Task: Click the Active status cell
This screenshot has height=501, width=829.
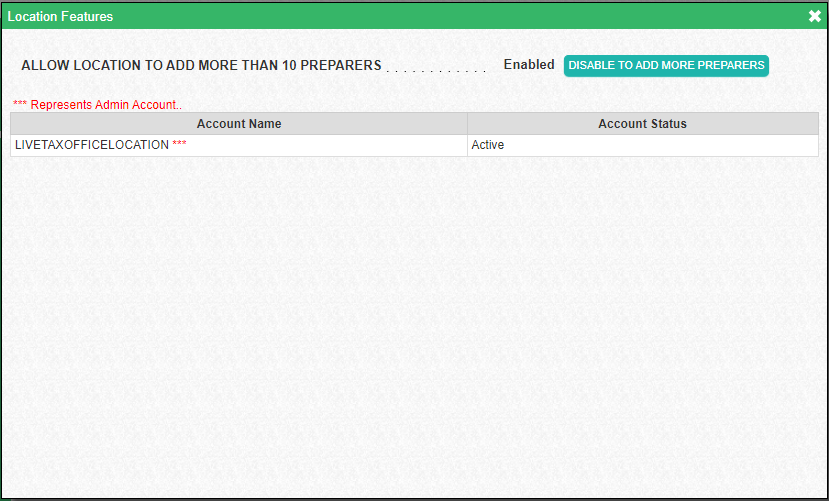Action: [x=488, y=145]
